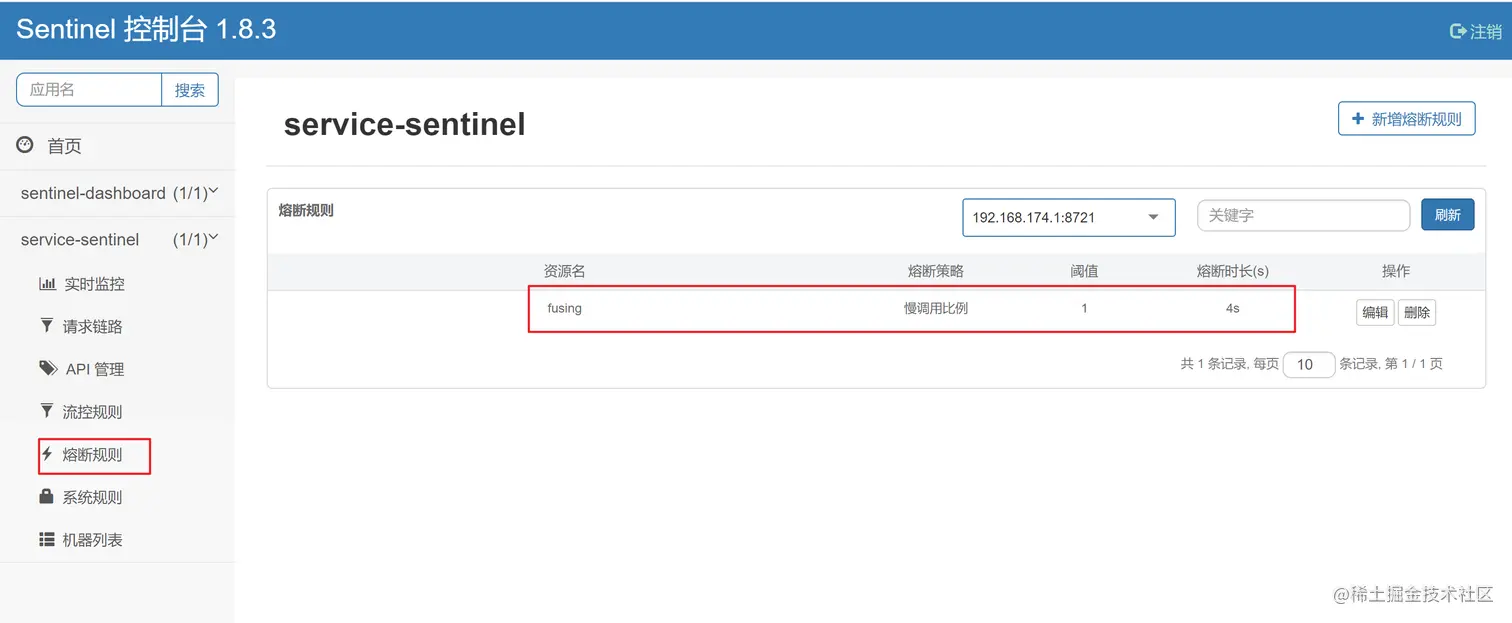This screenshot has height=623, width=1512.
Task: Open the 192.168.174.1:8721 machine dropdown
Action: click(x=1068, y=216)
